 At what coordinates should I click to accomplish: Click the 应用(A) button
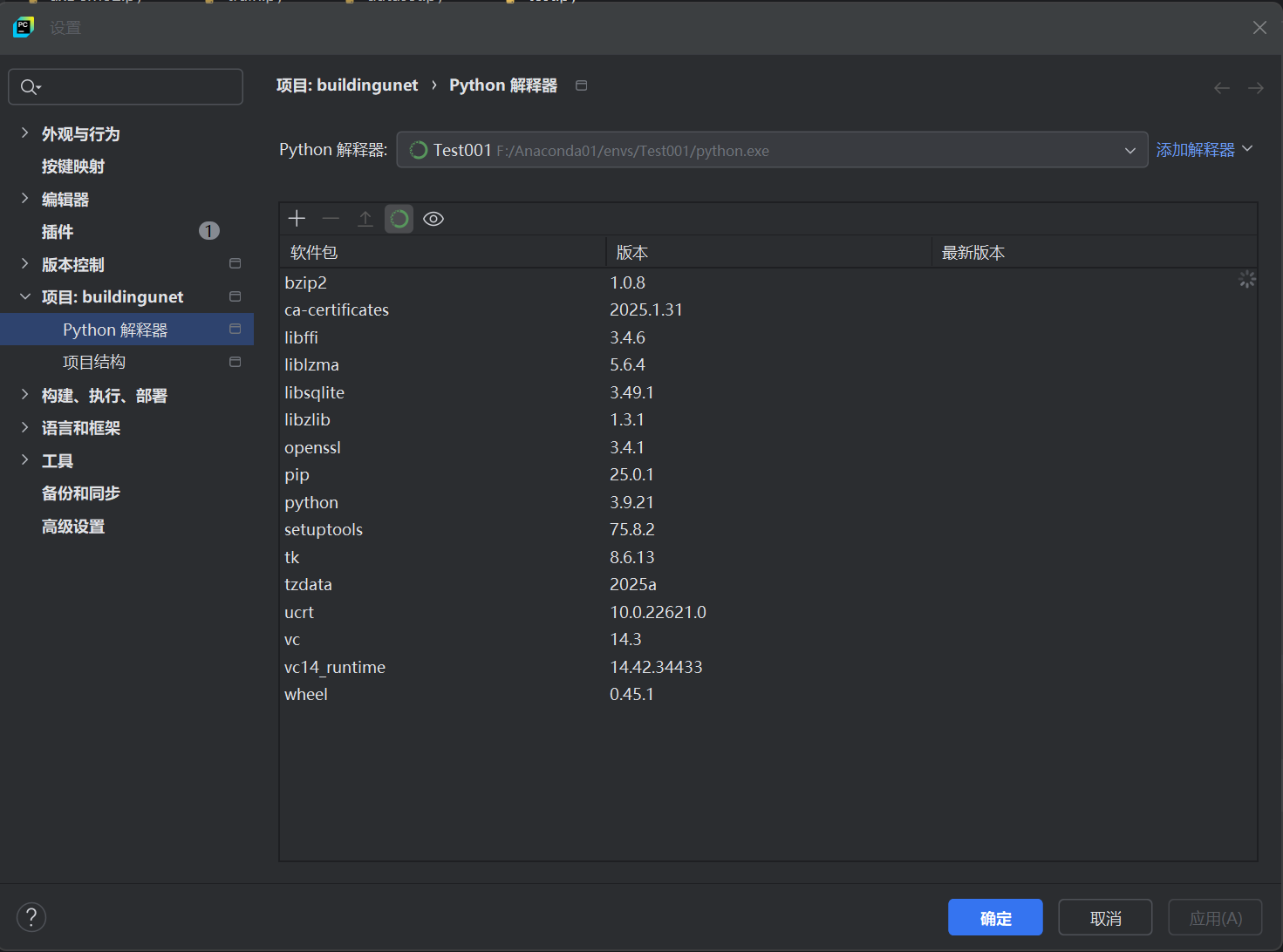pyautogui.click(x=1215, y=917)
